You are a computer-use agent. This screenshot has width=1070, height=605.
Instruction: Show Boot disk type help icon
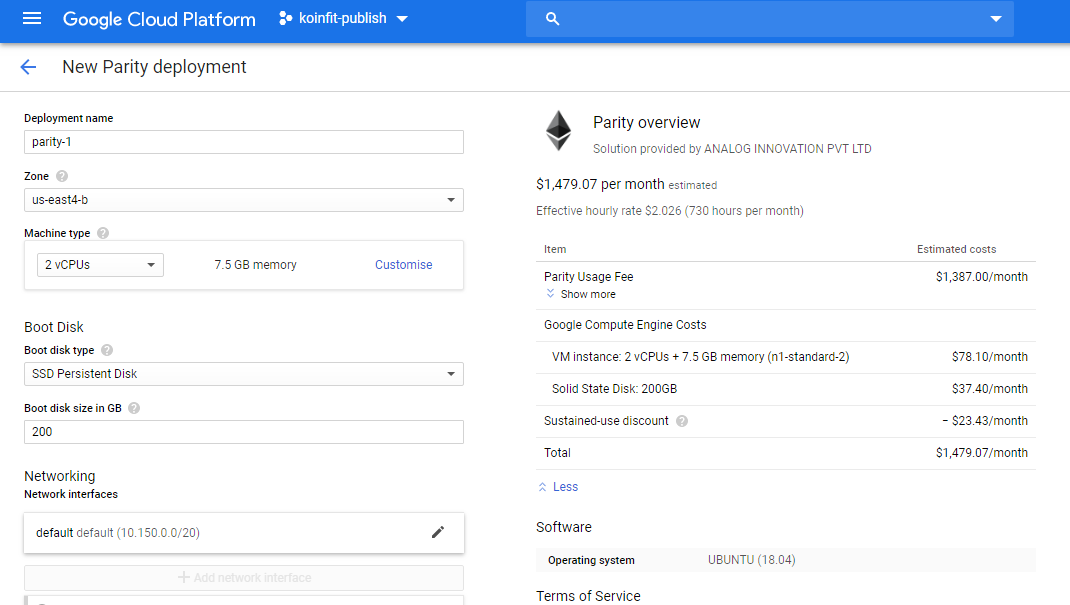107,350
